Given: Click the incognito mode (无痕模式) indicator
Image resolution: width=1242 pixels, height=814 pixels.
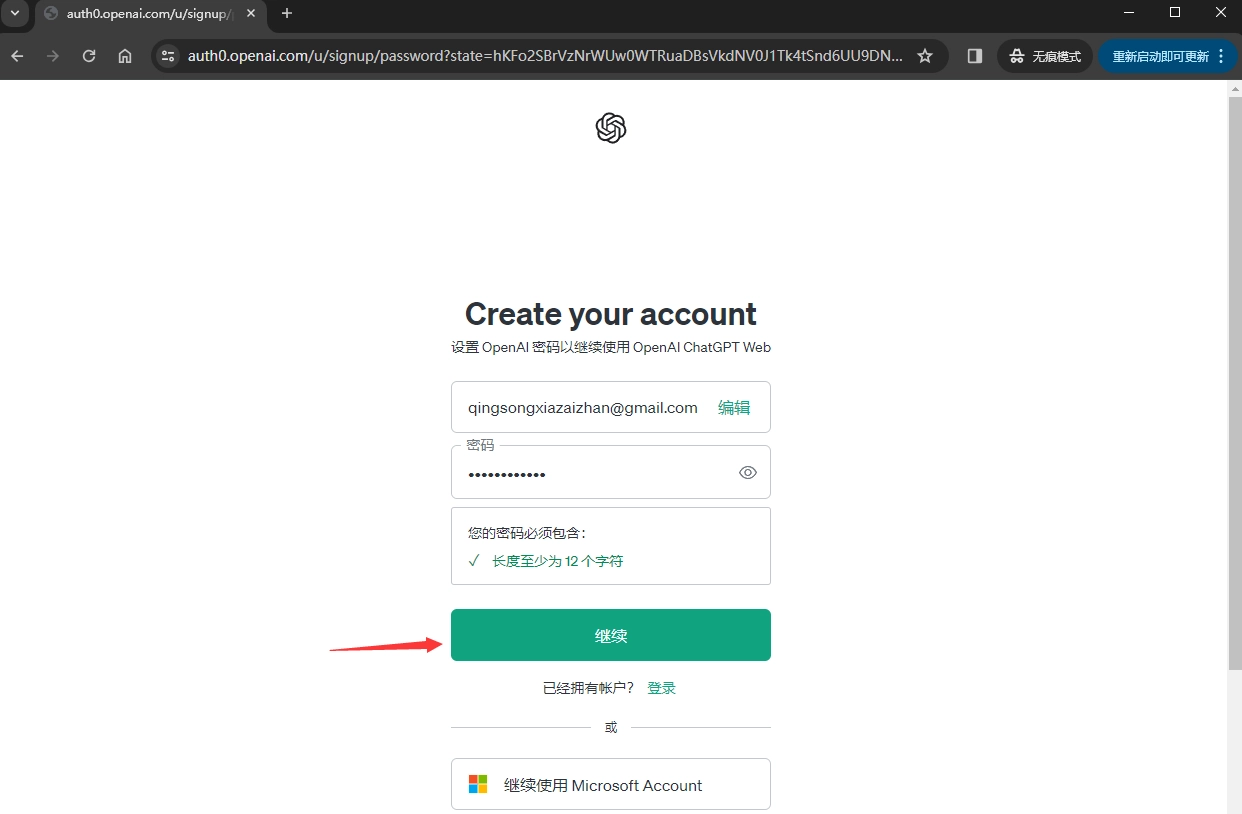Looking at the screenshot, I should [x=1045, y=56].
